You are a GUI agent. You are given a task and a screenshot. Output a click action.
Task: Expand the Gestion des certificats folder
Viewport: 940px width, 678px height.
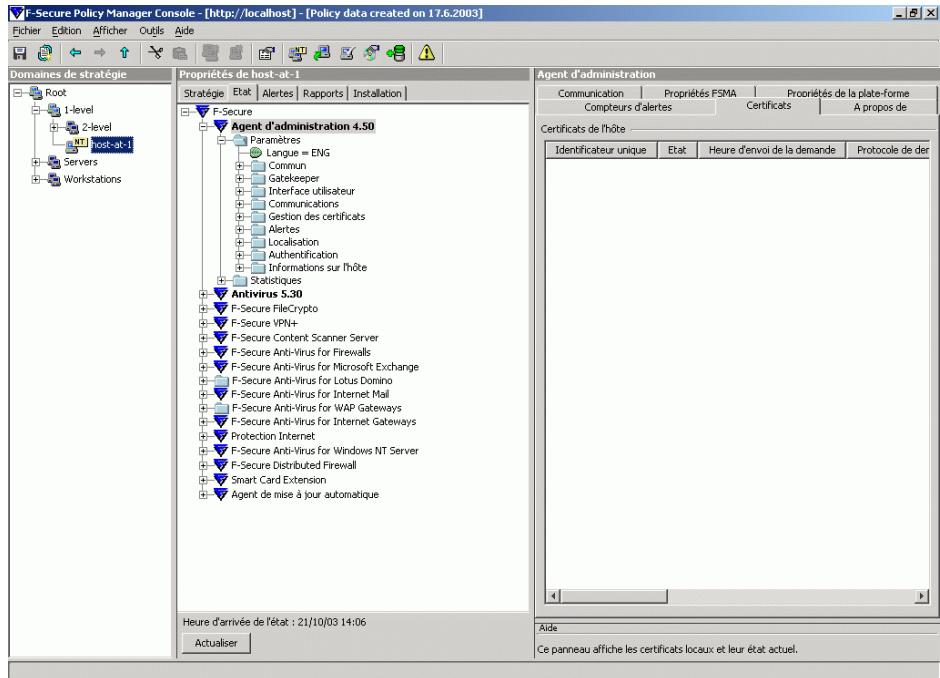(x=240, y=216)
